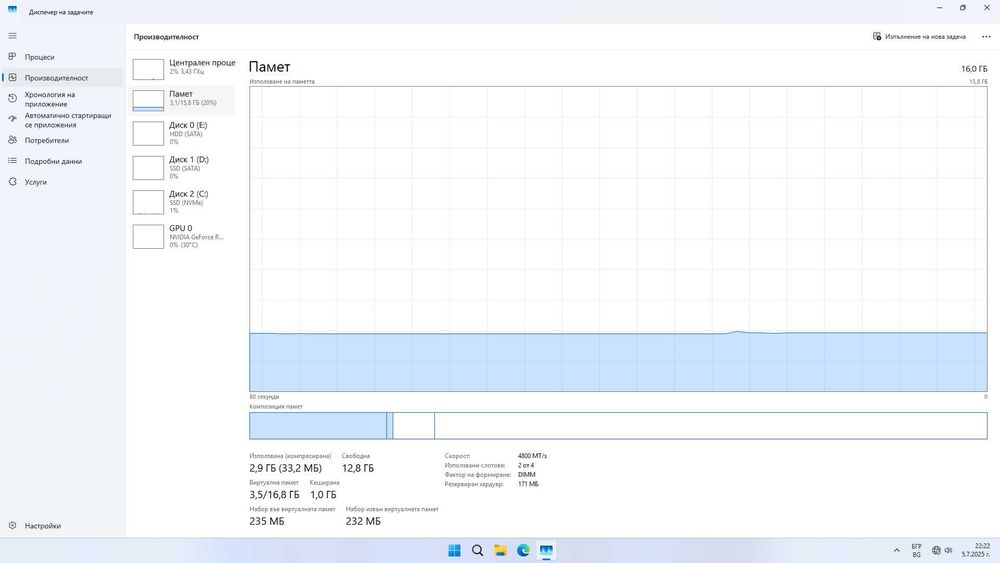Select Диск 2 (C:) NVMe entry
Image resolution: width=1000 pixels, height=563 pixels.
coord(182,202)
